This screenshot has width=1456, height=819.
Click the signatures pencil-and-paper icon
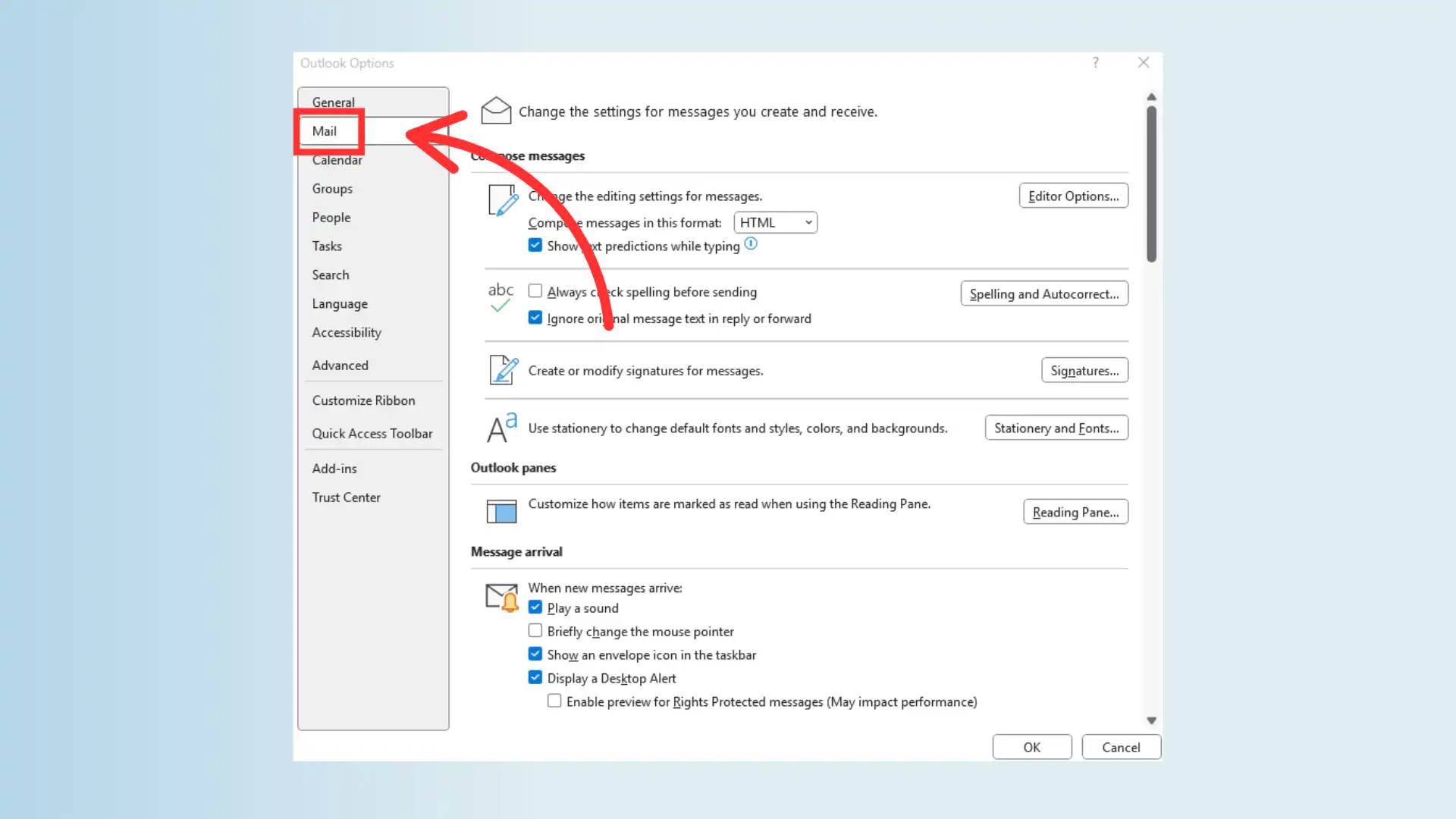501,370
